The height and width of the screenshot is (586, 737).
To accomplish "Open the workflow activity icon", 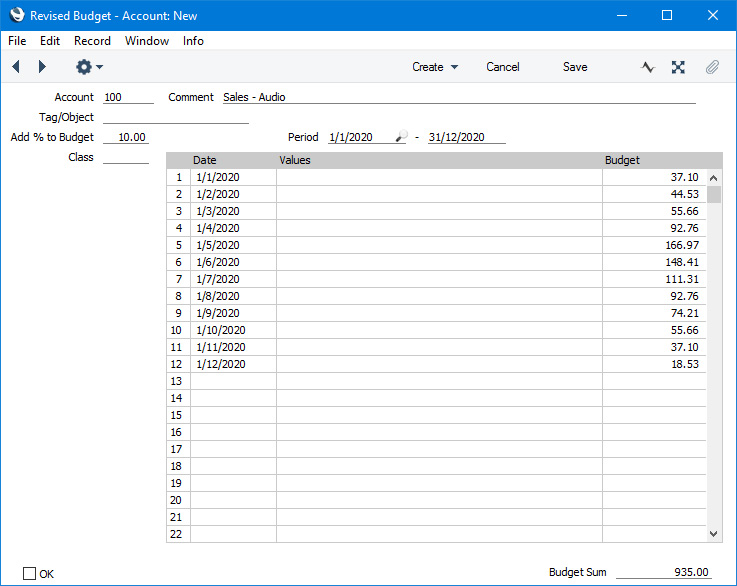I will 648,67.
